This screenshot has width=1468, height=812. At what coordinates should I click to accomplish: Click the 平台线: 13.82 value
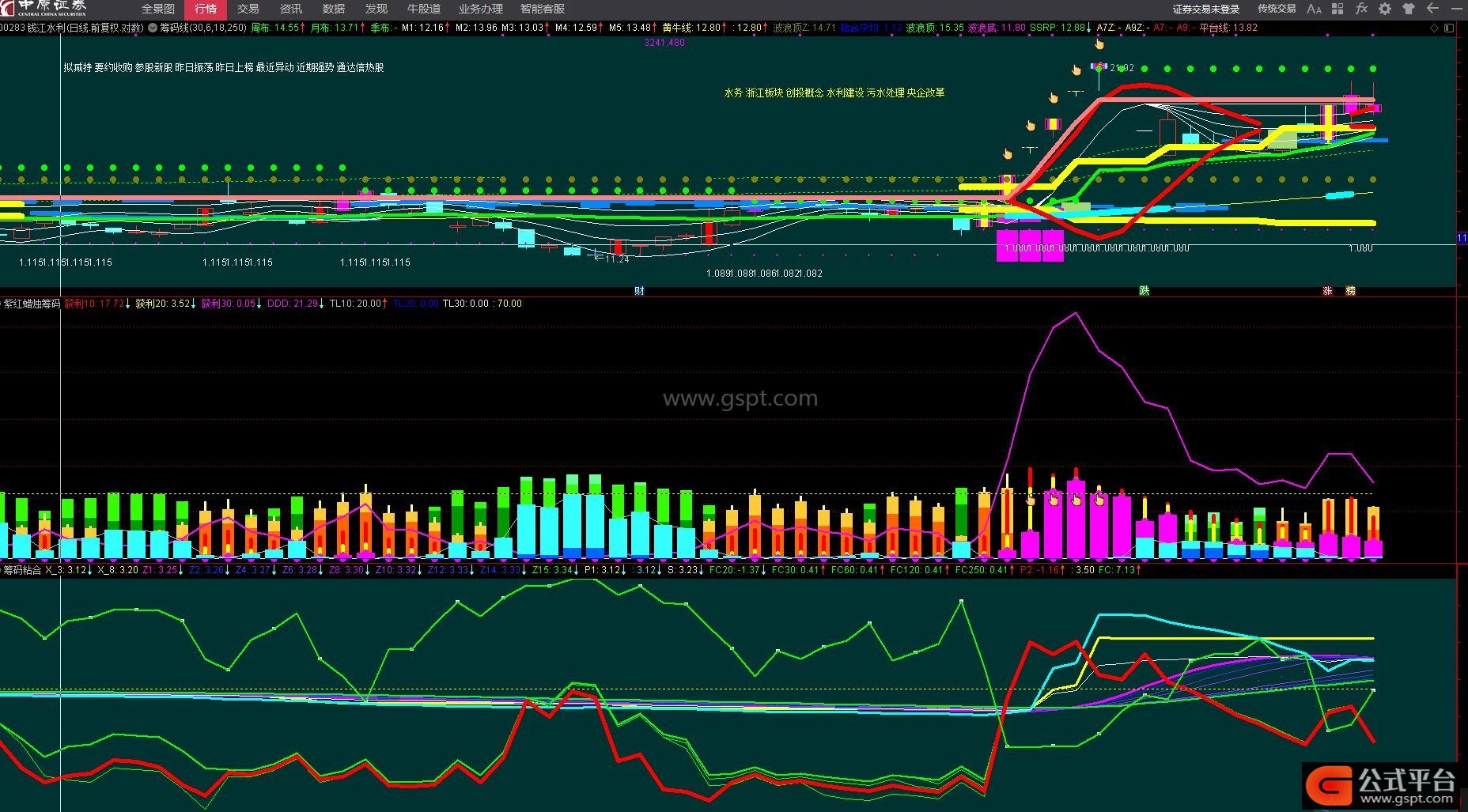(x=1228, y=28)
